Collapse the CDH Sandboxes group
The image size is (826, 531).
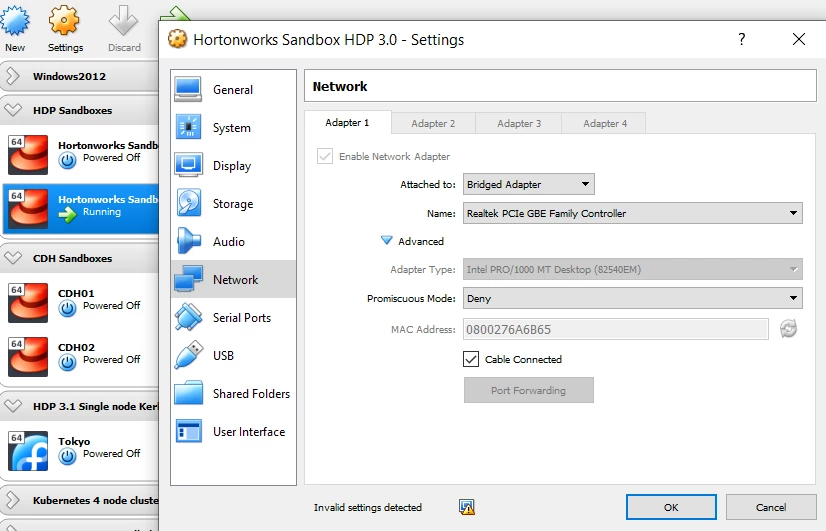tap(13, 258)
